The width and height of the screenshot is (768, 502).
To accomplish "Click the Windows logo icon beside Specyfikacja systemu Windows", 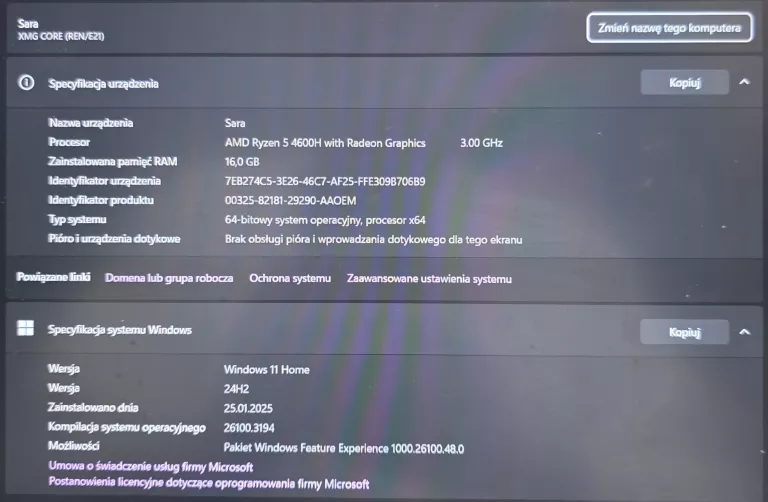I will pyautogui.click(x=25, y=328).
